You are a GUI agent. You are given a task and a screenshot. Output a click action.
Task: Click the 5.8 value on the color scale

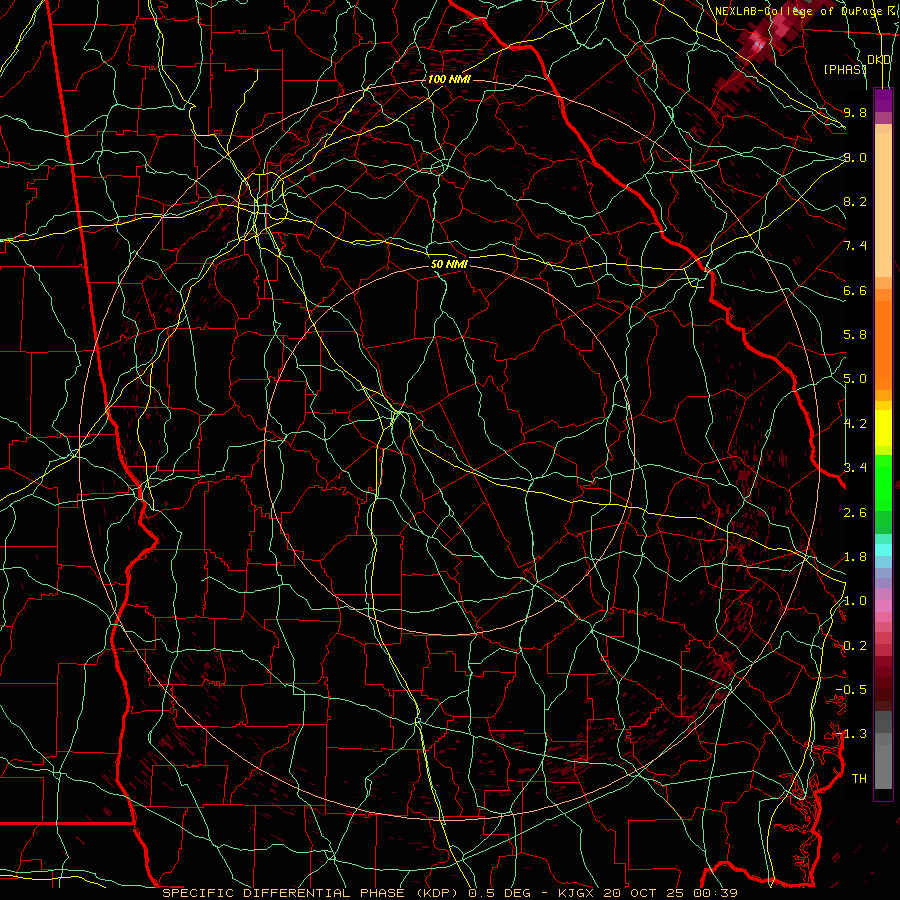[855, 335]
